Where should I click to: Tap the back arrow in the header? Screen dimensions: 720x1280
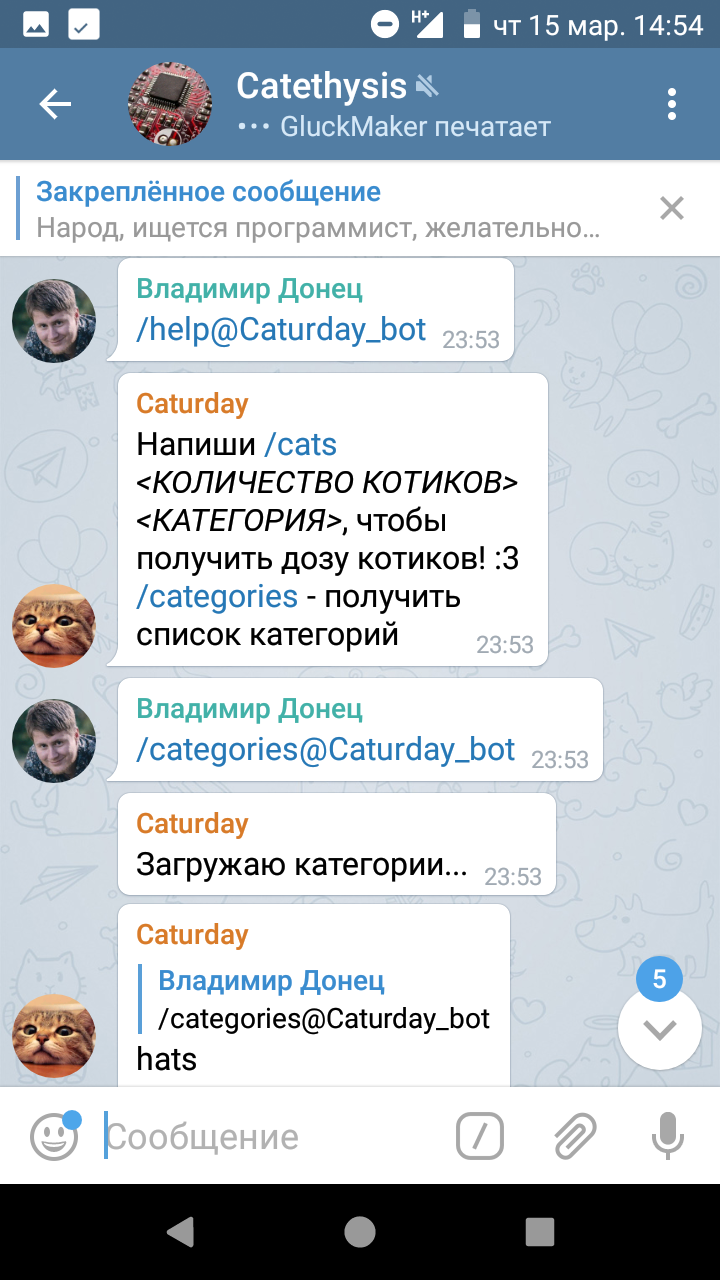(x=55, y=104)
